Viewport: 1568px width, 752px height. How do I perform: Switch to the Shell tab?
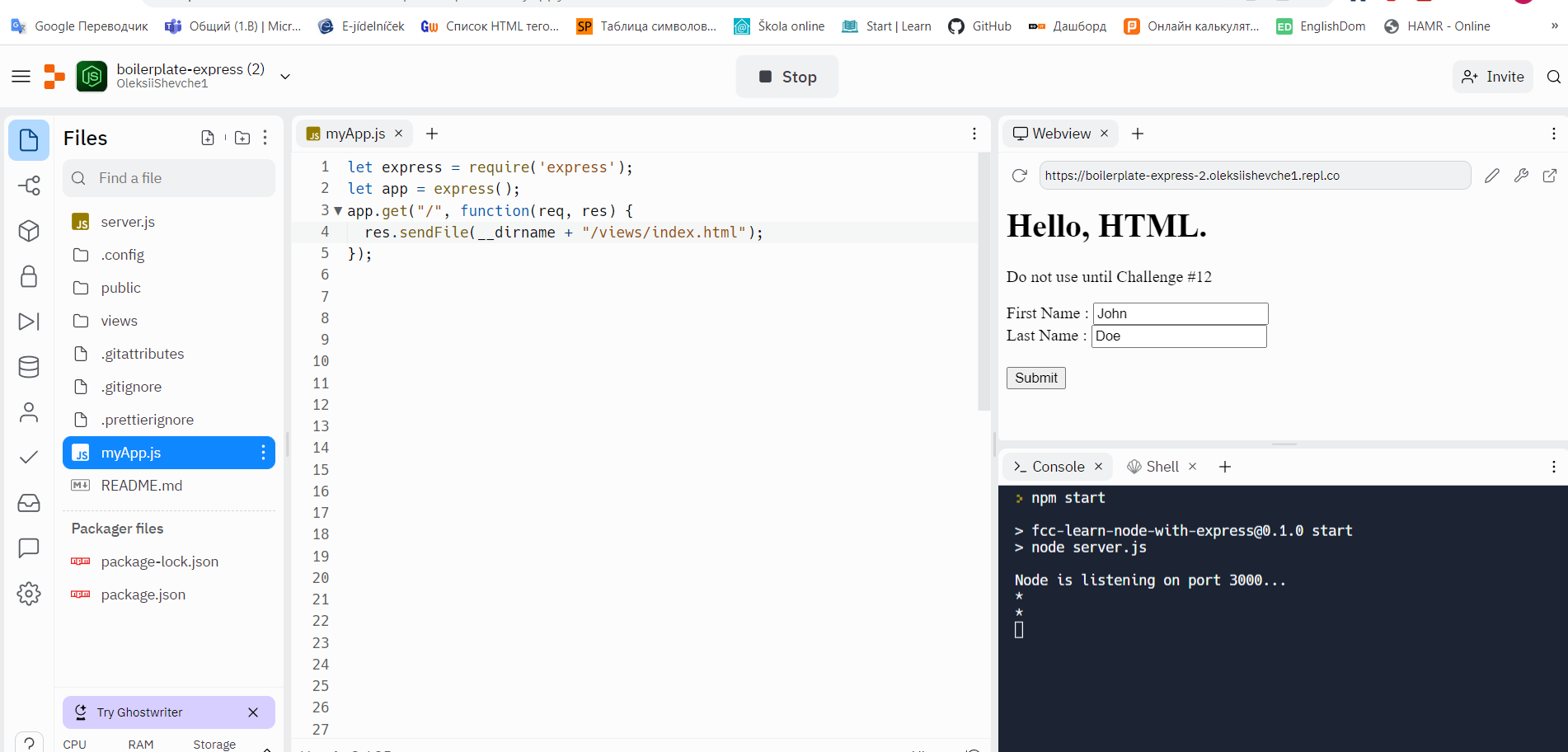coord(1161,466)
